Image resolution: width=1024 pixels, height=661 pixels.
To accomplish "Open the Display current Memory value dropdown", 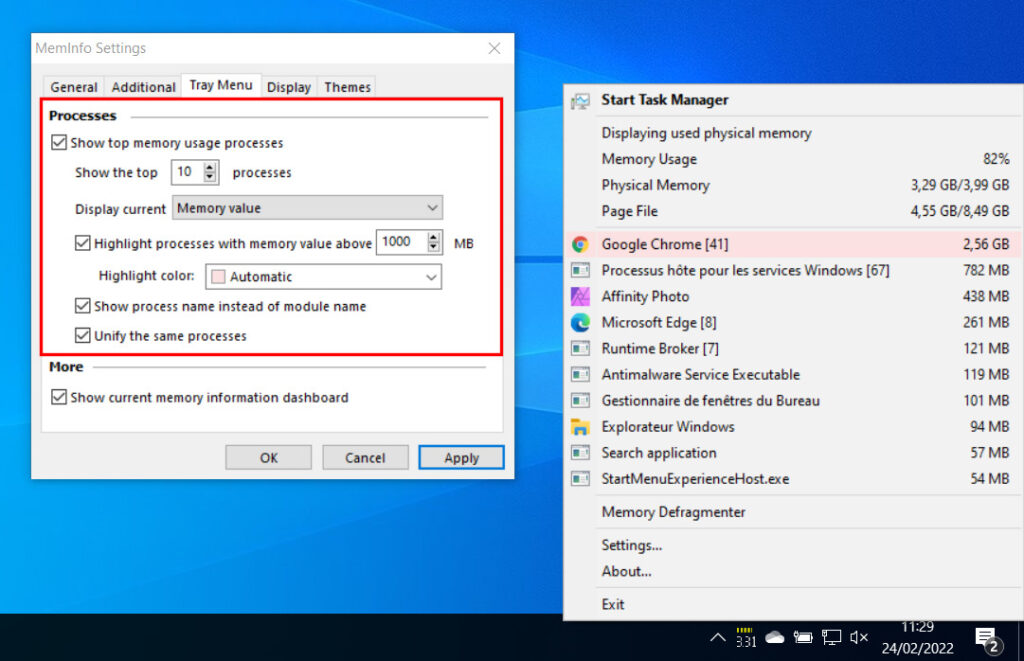I will point(307,208).
